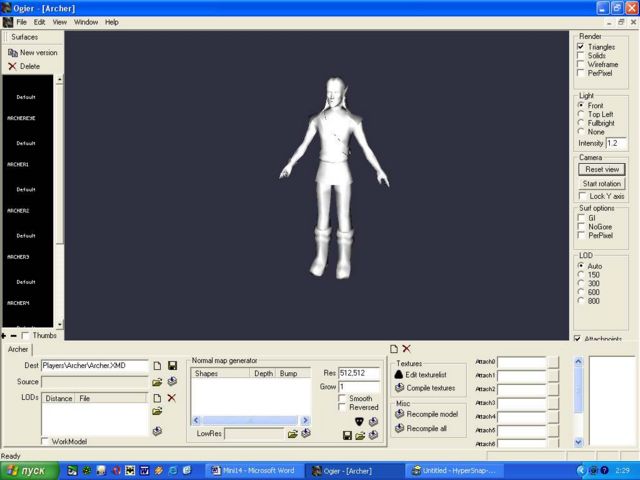The height and width of the screenshot is (480, 640).
Task: Check Reversed in normal map generator
Action: point(342,407)
